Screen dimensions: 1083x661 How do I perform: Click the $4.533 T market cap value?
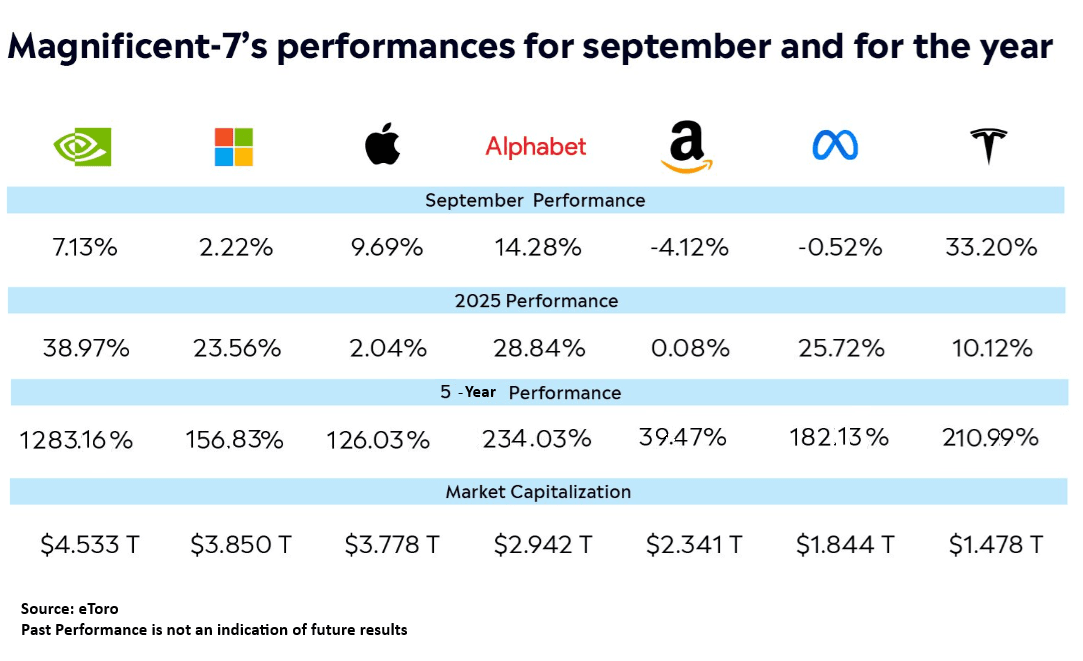89,545
